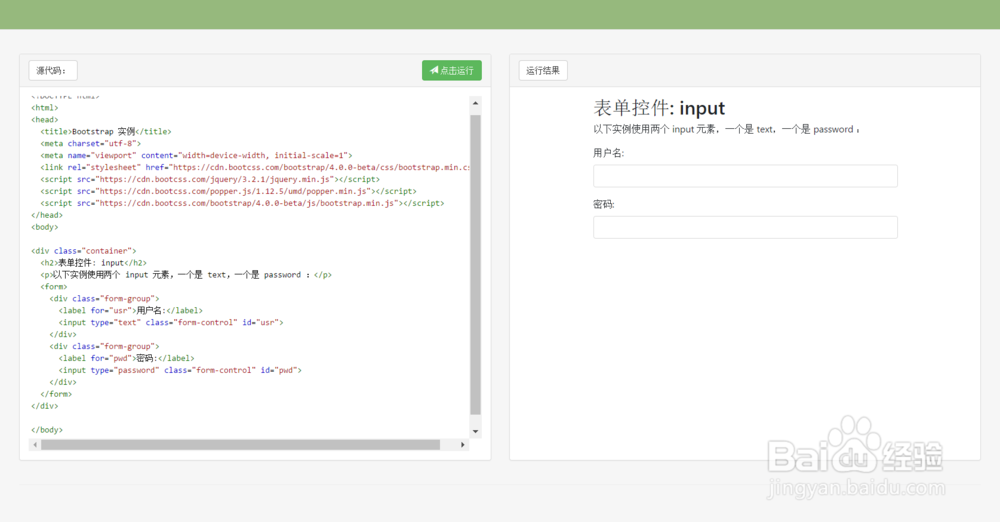Click the opening <form> tag line

coord(54,287)
